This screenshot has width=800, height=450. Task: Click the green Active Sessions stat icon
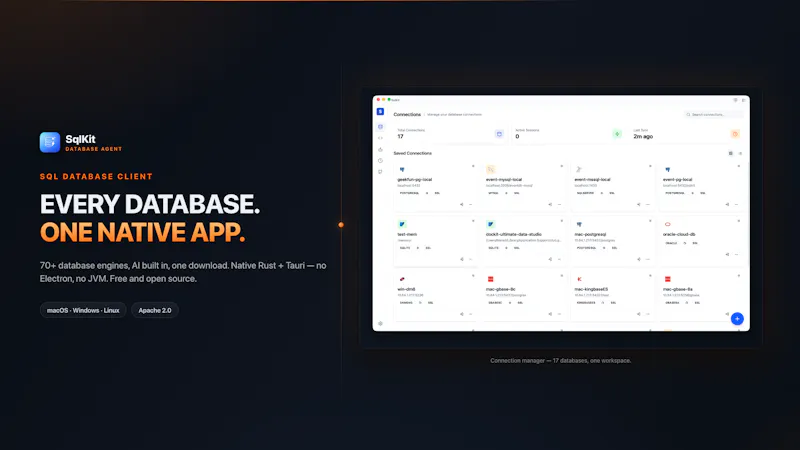[617, 134]
